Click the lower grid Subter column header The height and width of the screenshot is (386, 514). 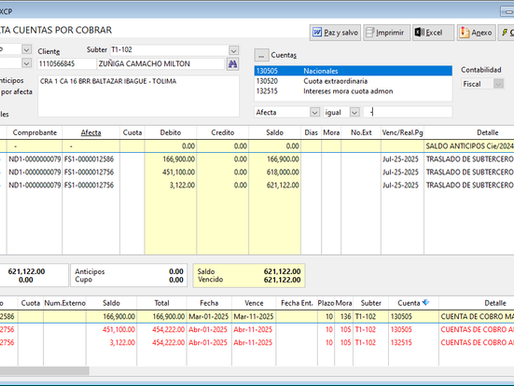coord(371,303)
